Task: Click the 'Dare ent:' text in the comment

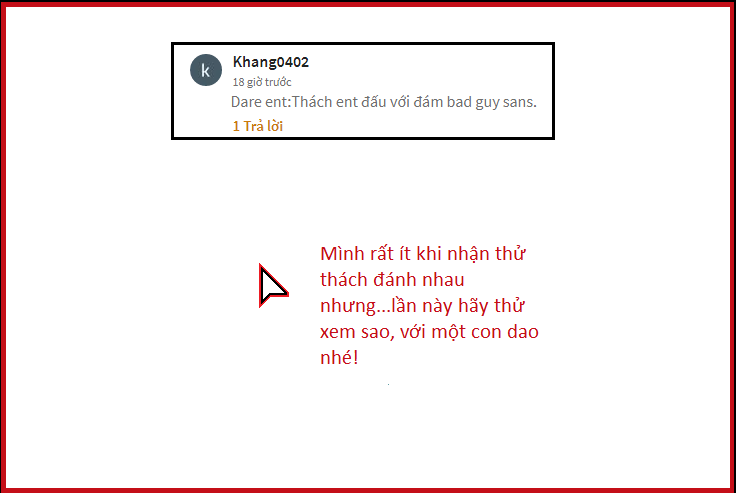Action: [261, 102]
